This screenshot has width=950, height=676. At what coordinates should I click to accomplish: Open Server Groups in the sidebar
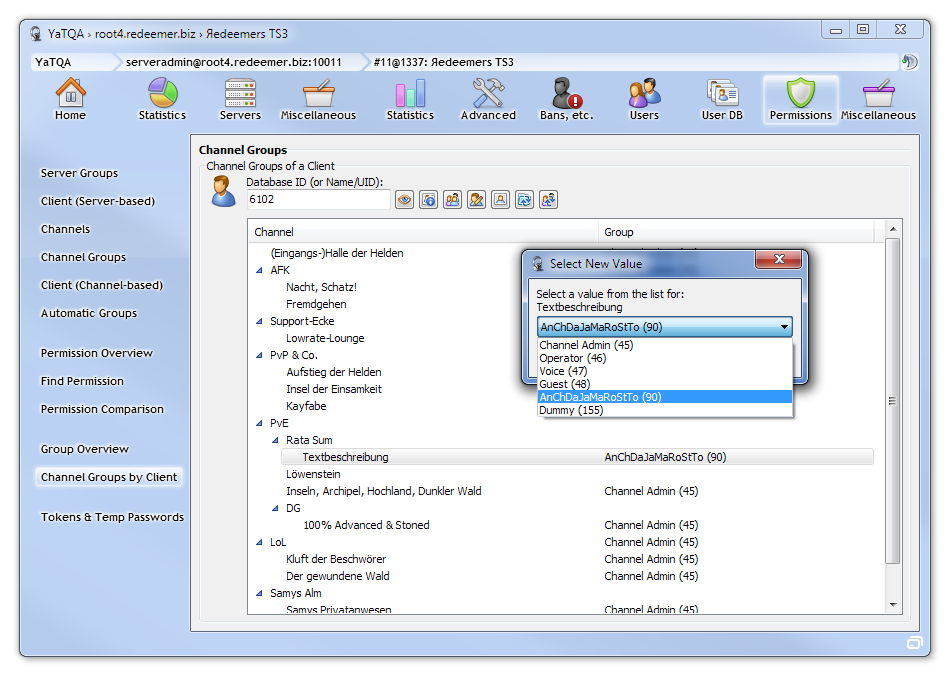click(79, 173)
